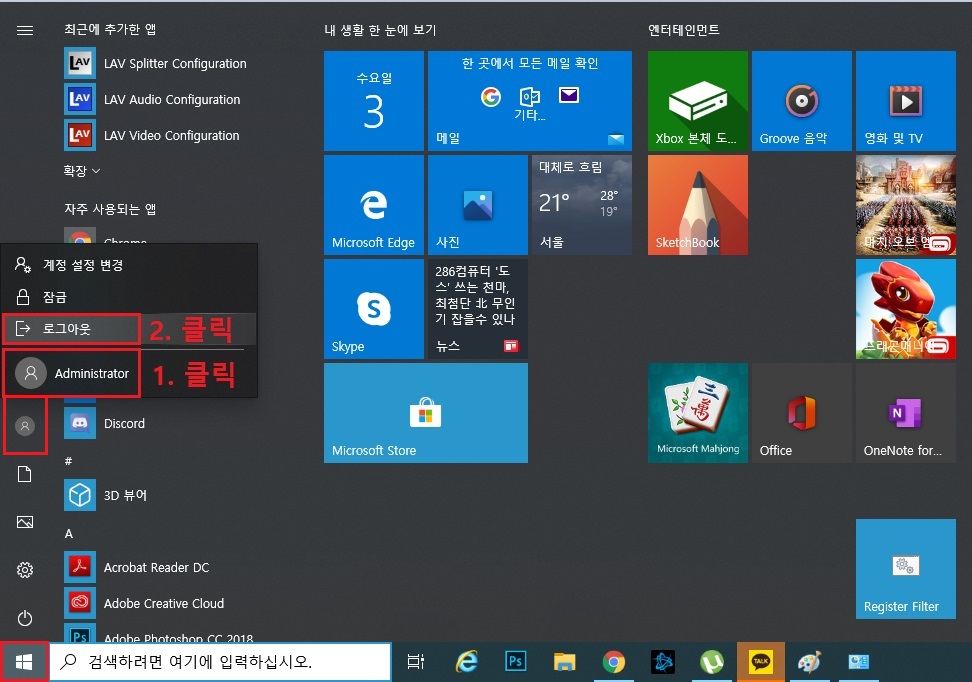Select 잠금 to lock the computer
The image size is (972, 682).
(129, 297)
